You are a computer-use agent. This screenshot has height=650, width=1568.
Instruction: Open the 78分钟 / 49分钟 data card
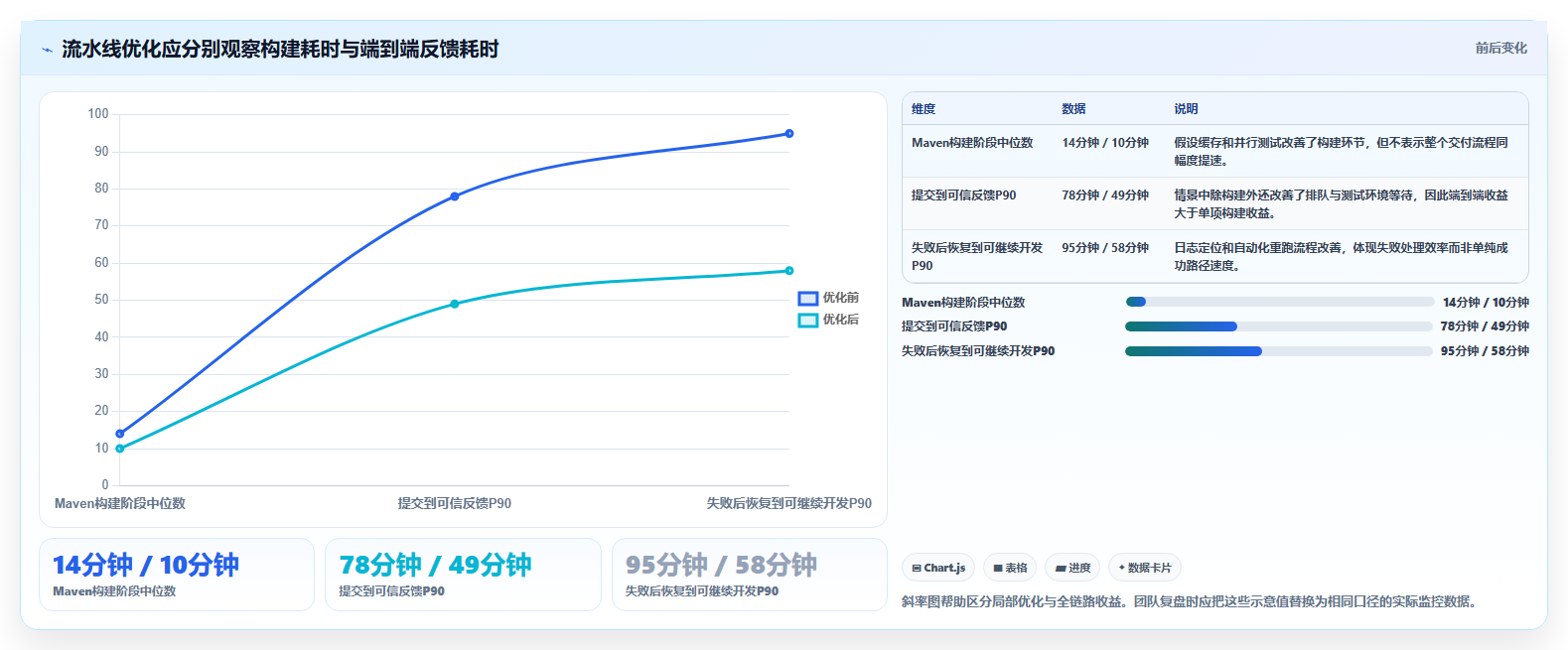point(463,575)
